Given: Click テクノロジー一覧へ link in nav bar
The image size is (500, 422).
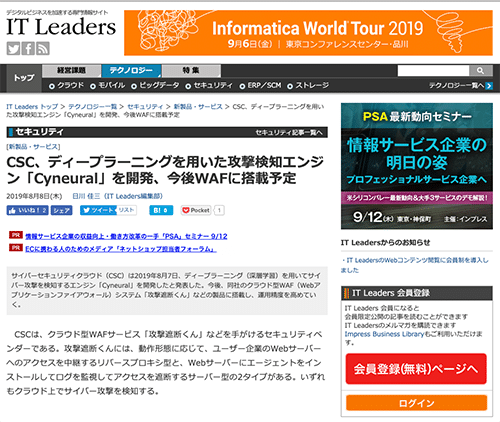Looking at the screenshot, I should pyautogui.click(x=457, y=86).
